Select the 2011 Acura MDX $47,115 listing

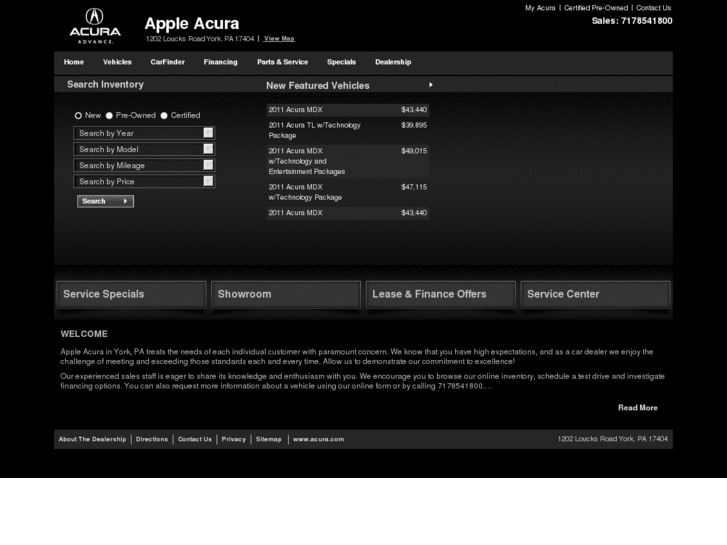click(348, 192)
